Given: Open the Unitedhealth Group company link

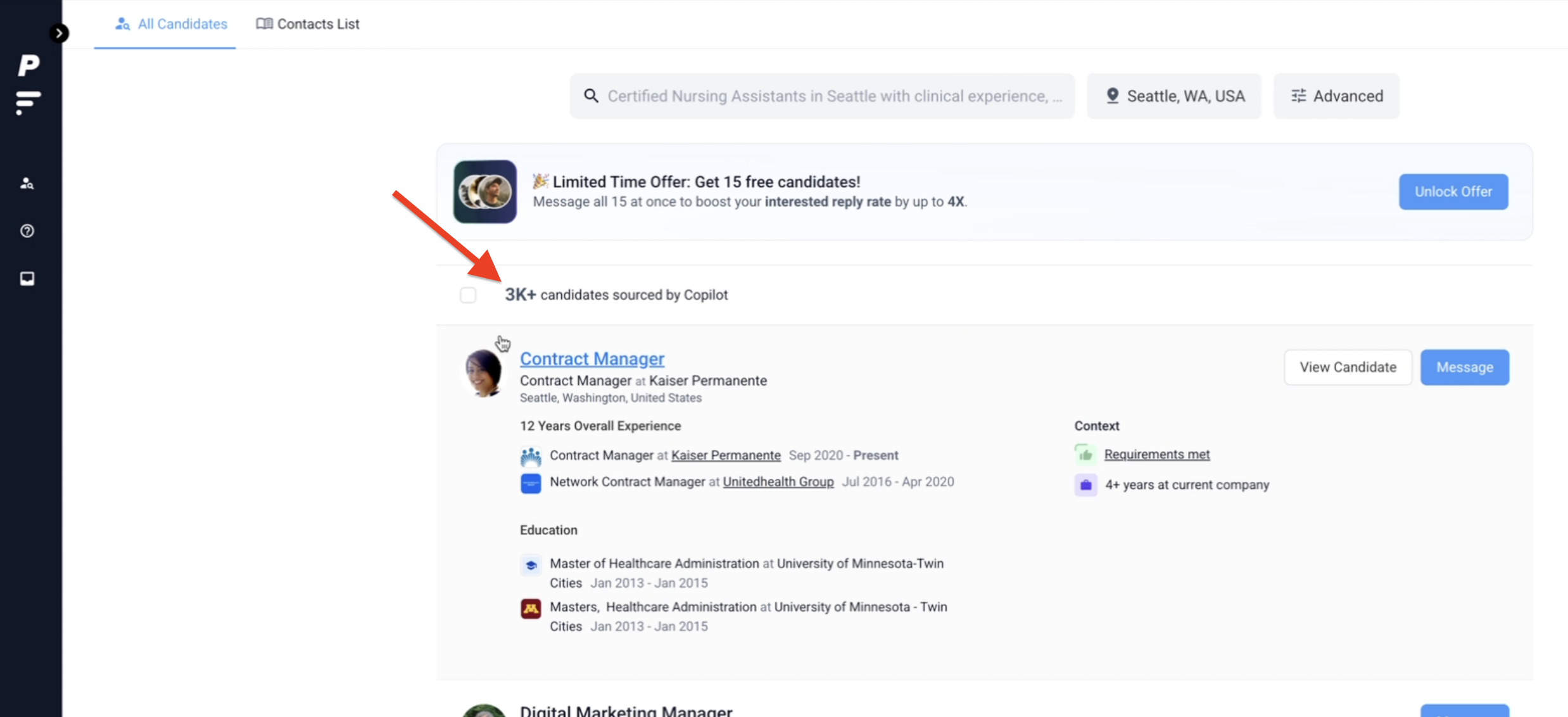Looking at the screenshot, I should point(778,482).
